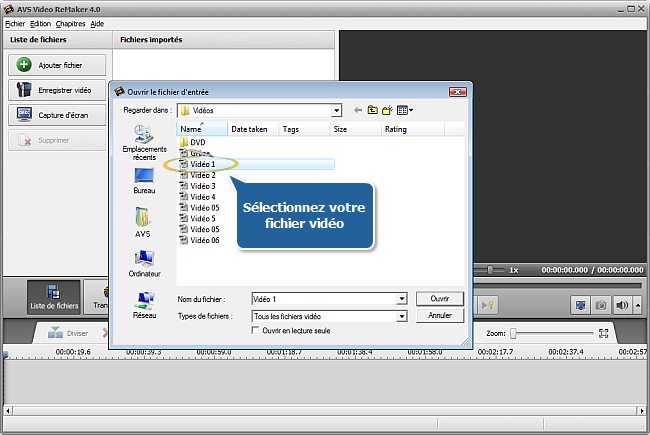Expand the Types de fichiers dropdown
The image size is (650, 435).
(402, 316)
